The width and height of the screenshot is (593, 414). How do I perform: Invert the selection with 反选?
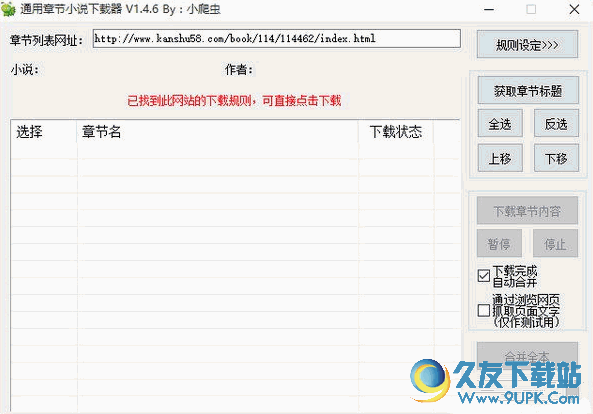pyautogui.click(x=556, y=124)
